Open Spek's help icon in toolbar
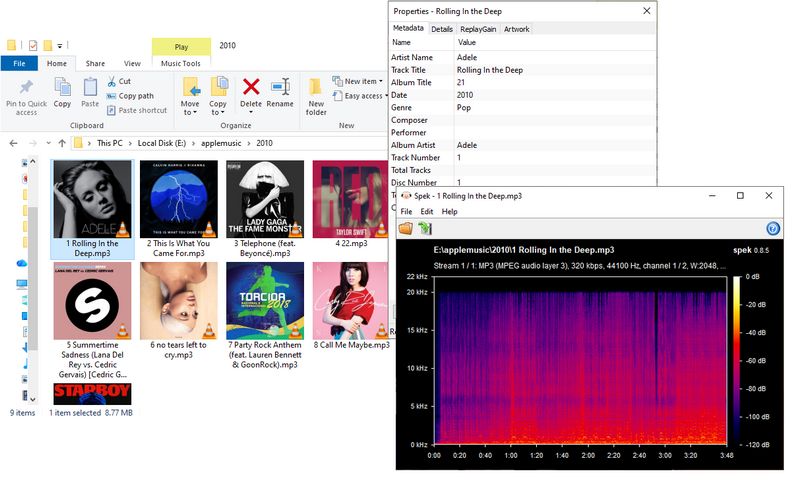800x481 pixels. [772, 229]
